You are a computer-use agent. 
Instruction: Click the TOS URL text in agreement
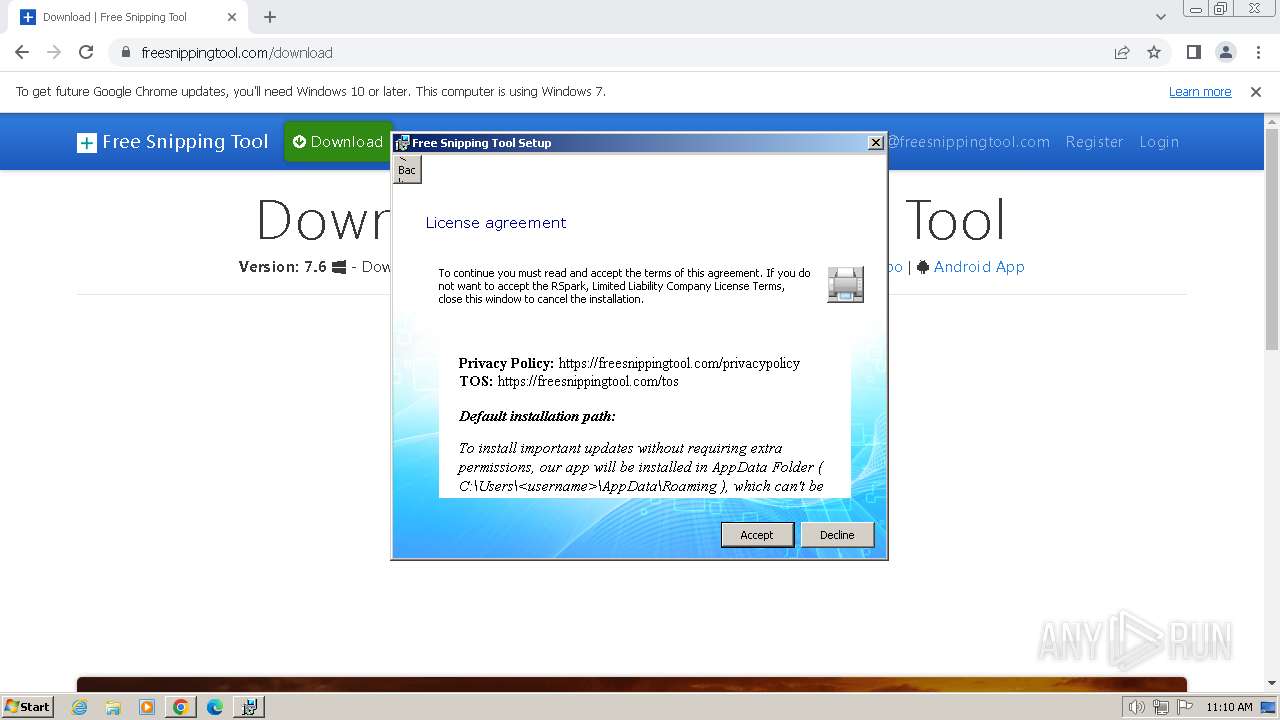(x=588, y=381)
